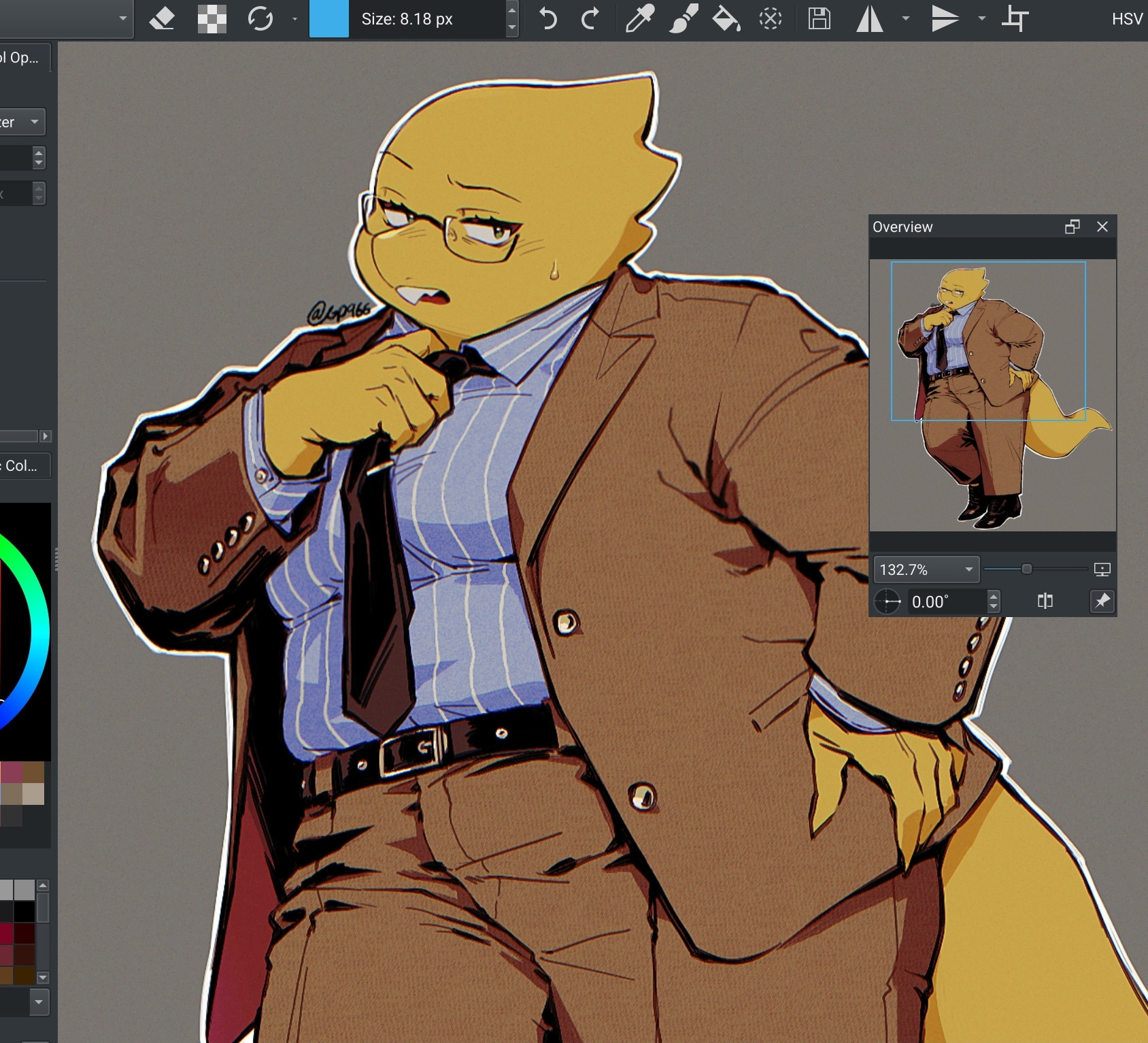This screenshot has height=1043, width=1148.
Task: Click the brush size stepper arrows
Action: [x=512, y=19]
